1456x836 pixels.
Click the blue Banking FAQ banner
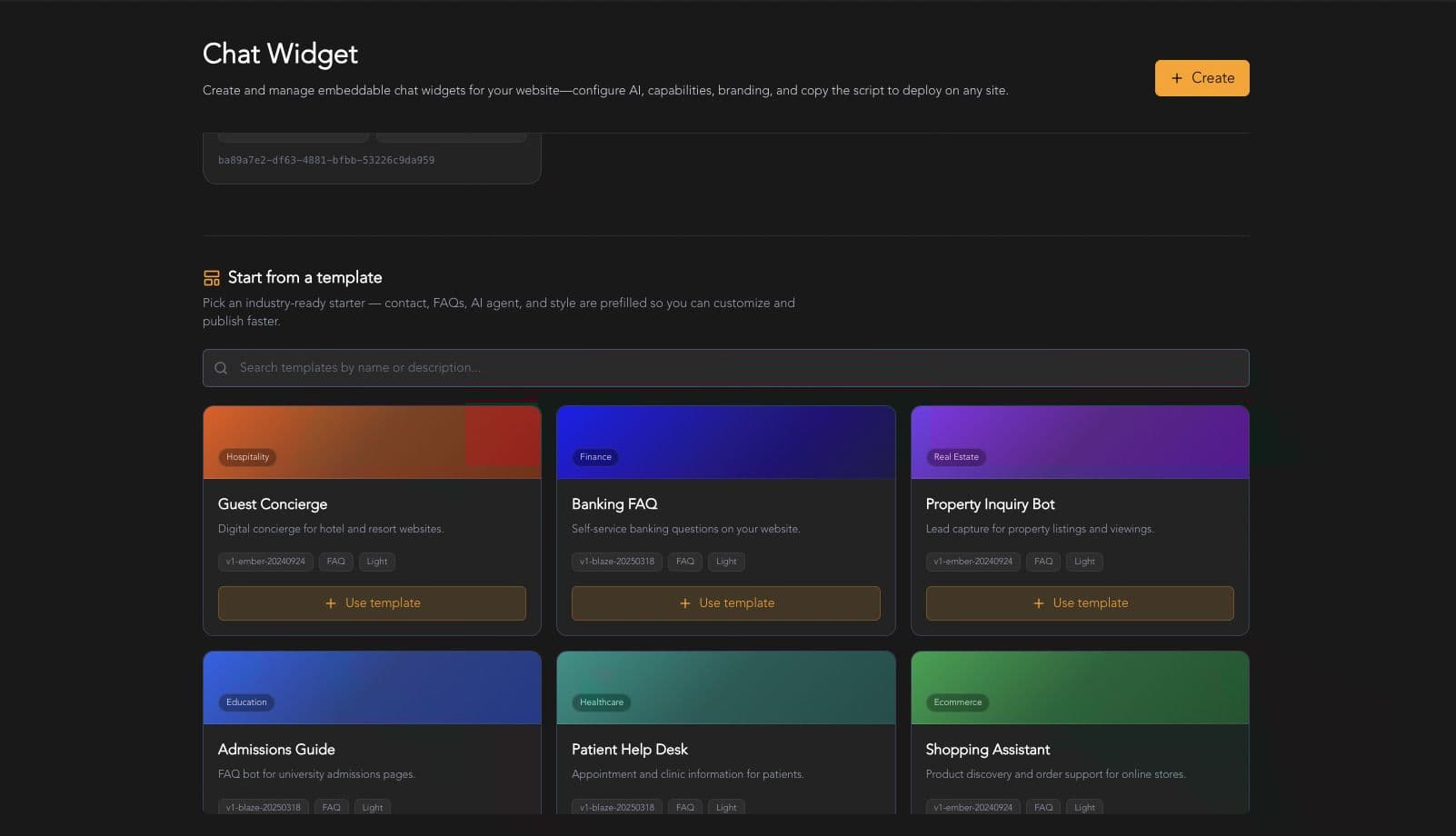click(725, 443)
